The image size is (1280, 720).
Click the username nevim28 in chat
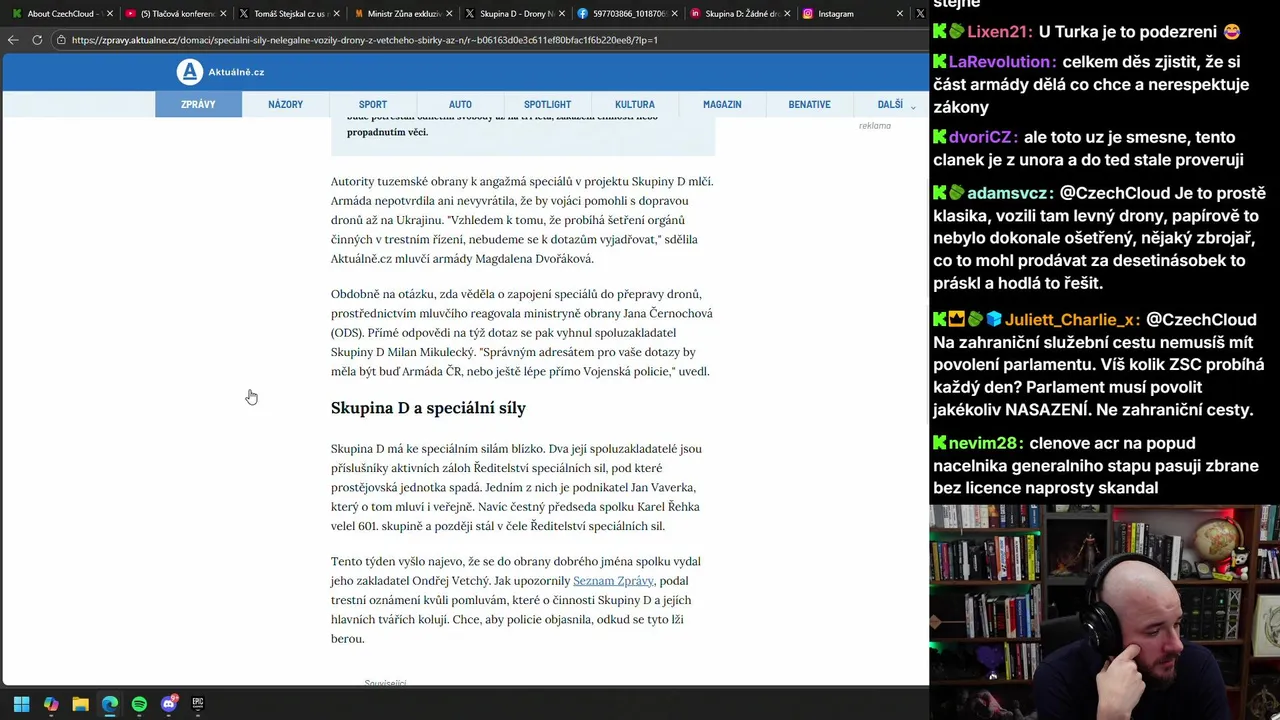pyautogui.click(x=982, y=443)
